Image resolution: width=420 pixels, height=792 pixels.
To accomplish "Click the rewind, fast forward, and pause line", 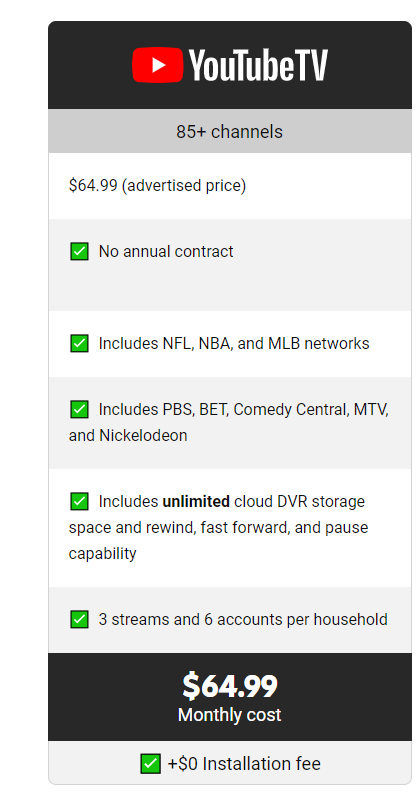I will [x=219, y=528].
